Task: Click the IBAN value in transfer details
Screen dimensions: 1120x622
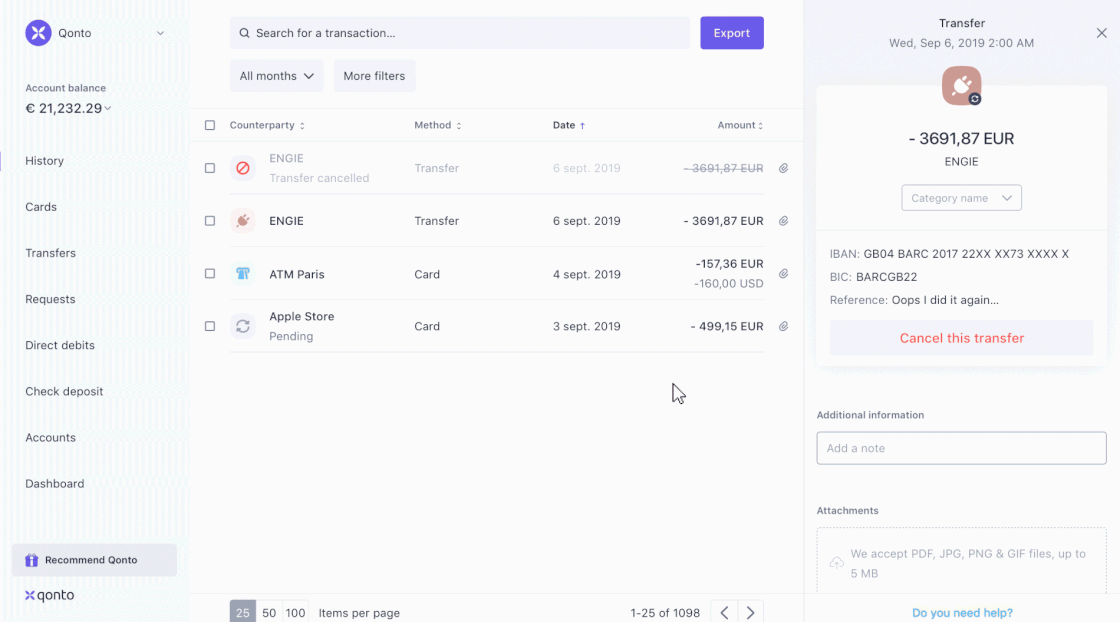Action: (966, 254)
